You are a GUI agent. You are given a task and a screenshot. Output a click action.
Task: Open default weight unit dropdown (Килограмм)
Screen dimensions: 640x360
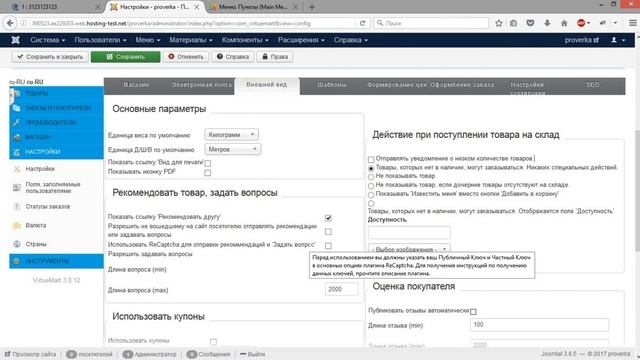click(x=231, y=134)
